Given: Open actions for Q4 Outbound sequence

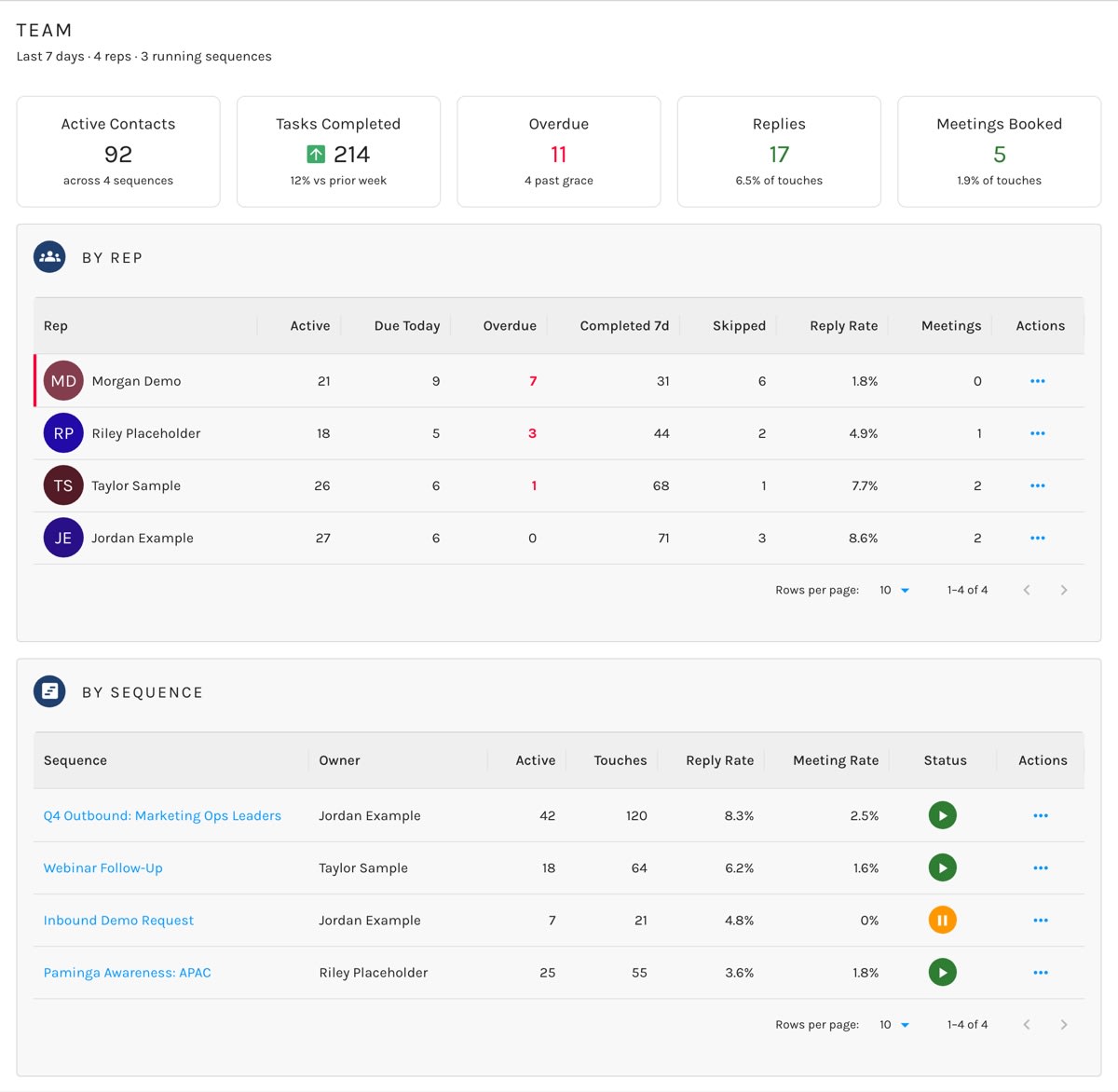Looking at the screenshot, I should coord(1041,815).
